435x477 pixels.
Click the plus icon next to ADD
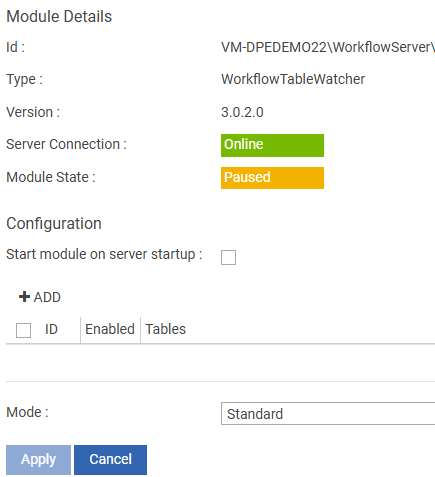click(x=24, y=297)
